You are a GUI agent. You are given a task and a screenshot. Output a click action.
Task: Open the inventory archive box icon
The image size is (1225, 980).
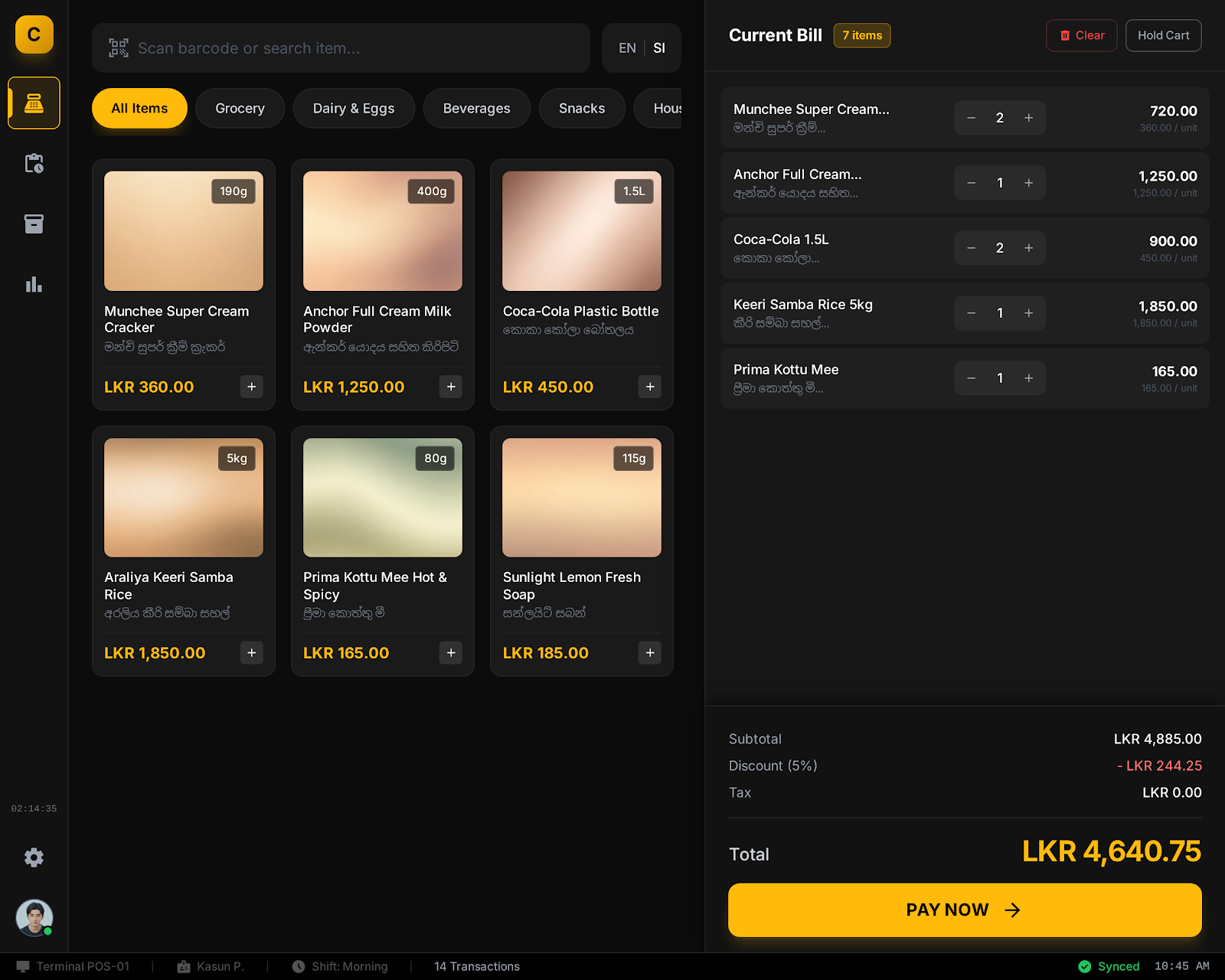click(34, 224)
